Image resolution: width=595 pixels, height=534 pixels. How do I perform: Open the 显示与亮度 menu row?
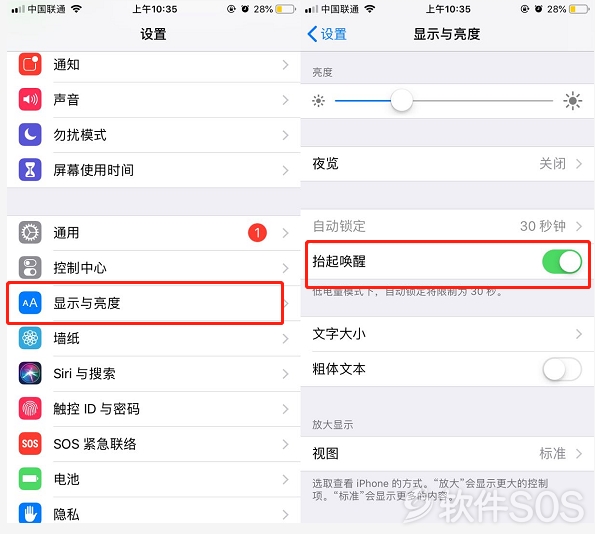[x=153, y=303]
